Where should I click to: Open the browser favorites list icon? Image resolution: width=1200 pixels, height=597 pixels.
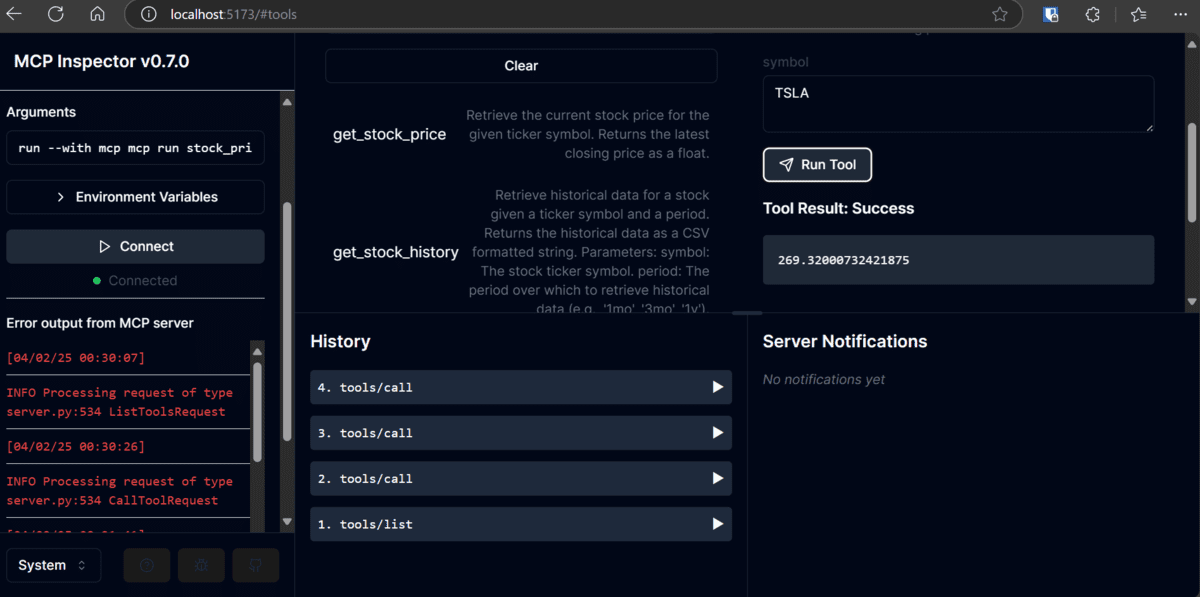1138,15
